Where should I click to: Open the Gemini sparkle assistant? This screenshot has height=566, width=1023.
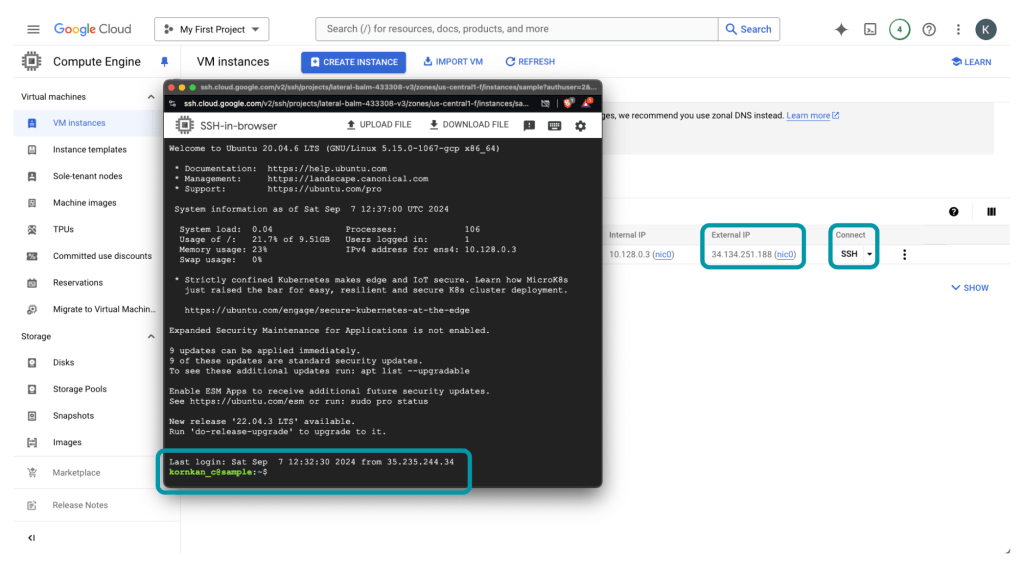click(x=841, y=29)
